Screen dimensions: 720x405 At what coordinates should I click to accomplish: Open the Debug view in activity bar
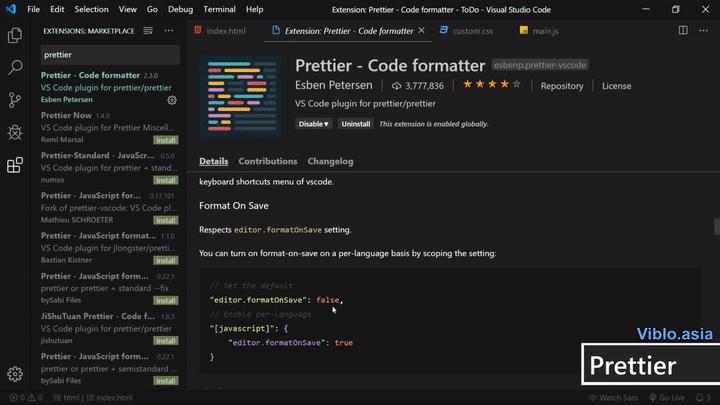pyautogui.click(x=15, y=132)
